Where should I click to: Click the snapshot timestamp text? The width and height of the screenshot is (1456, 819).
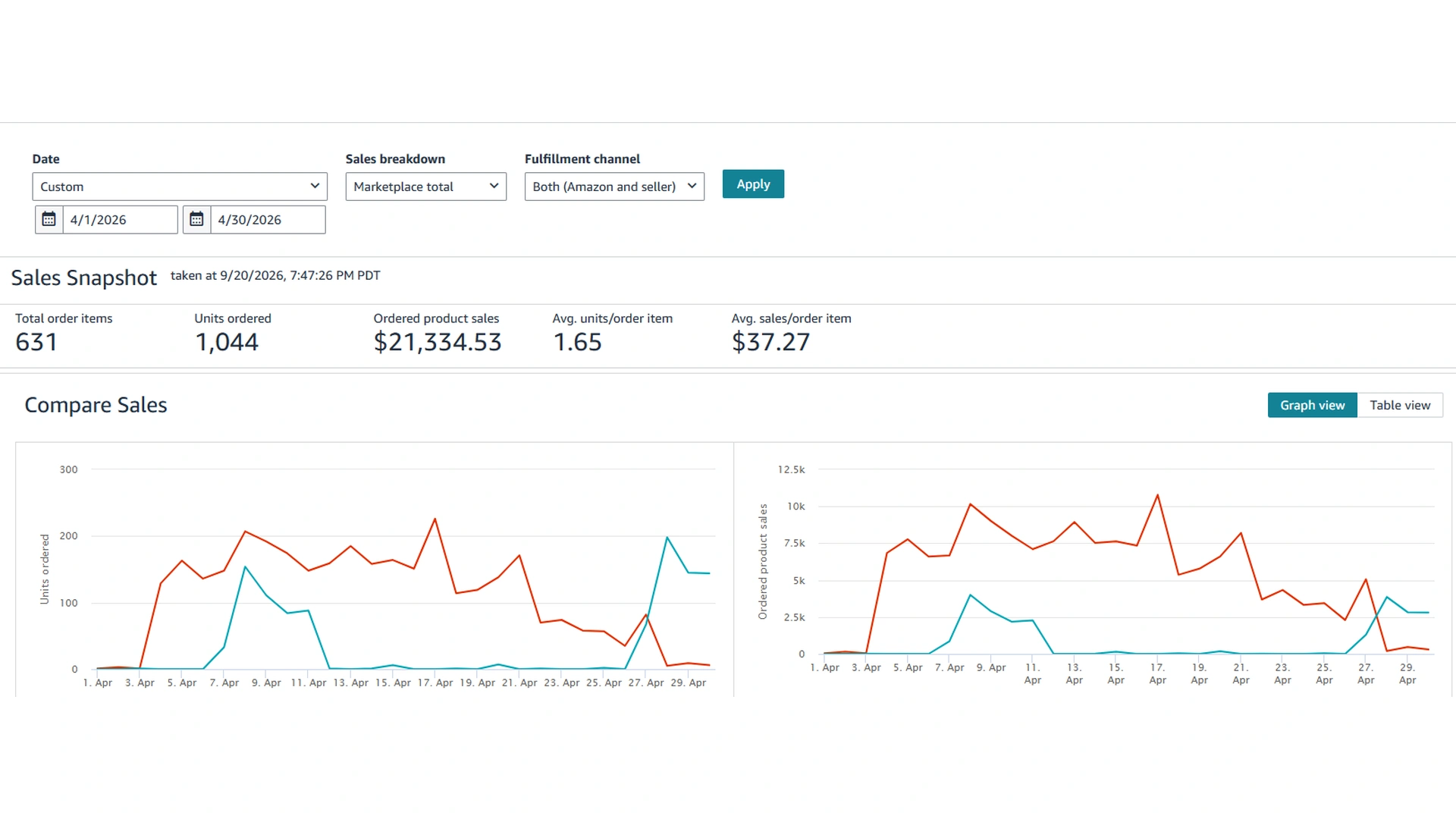coord(275,275)
